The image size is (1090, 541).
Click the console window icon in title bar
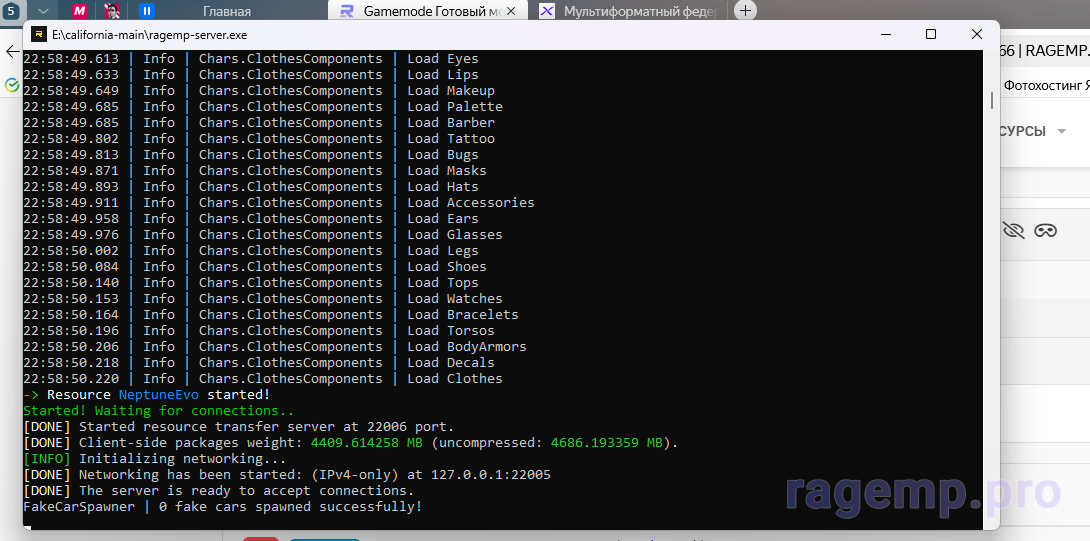(x=38, y=34)
